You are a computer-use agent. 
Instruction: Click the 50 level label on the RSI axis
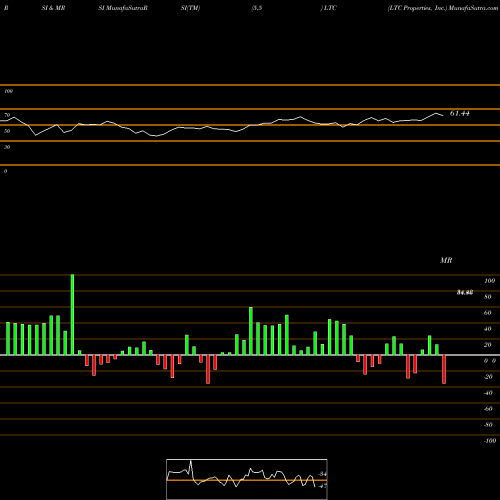click(7, 131)
